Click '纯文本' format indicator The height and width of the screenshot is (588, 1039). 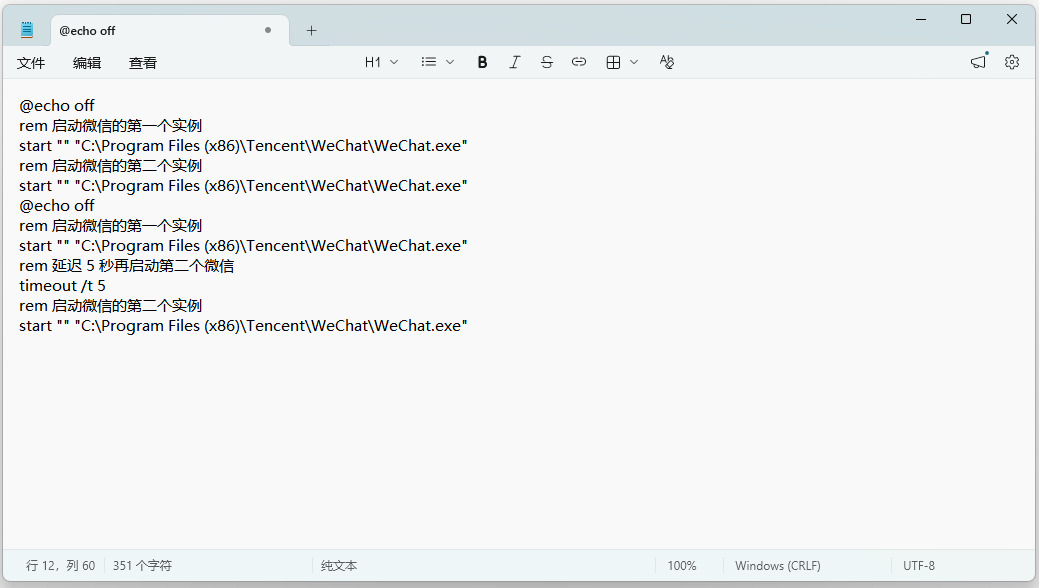[x=339, y=565]
